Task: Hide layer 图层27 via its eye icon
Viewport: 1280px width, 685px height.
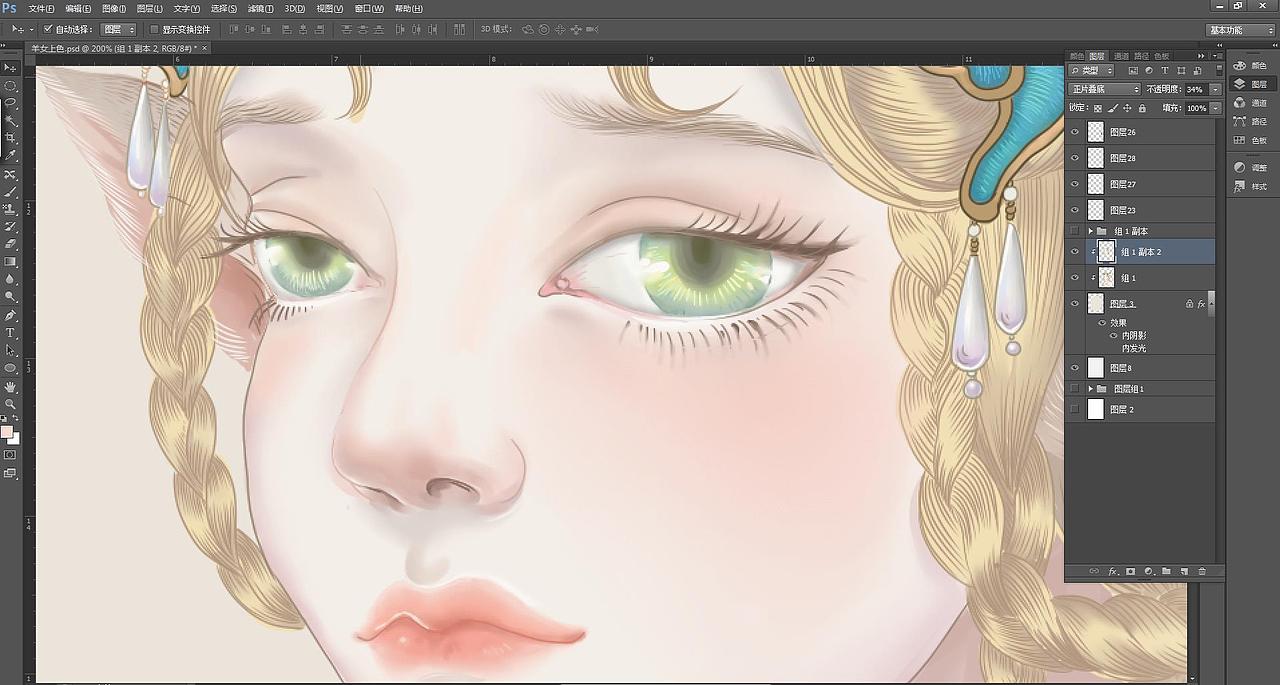Action: 1075,184
